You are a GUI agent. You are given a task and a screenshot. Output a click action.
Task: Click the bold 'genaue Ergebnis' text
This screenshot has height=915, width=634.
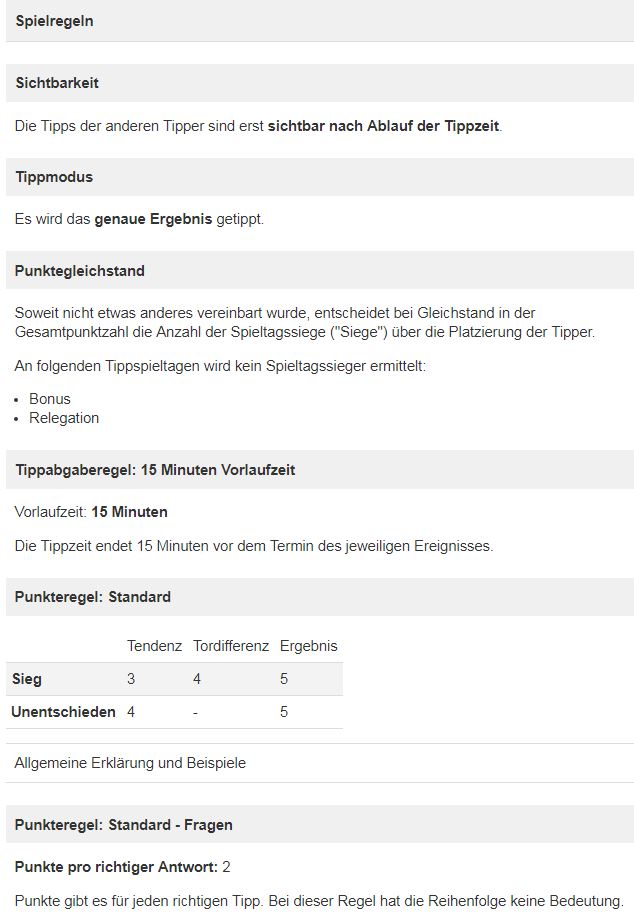click(153, 219)
